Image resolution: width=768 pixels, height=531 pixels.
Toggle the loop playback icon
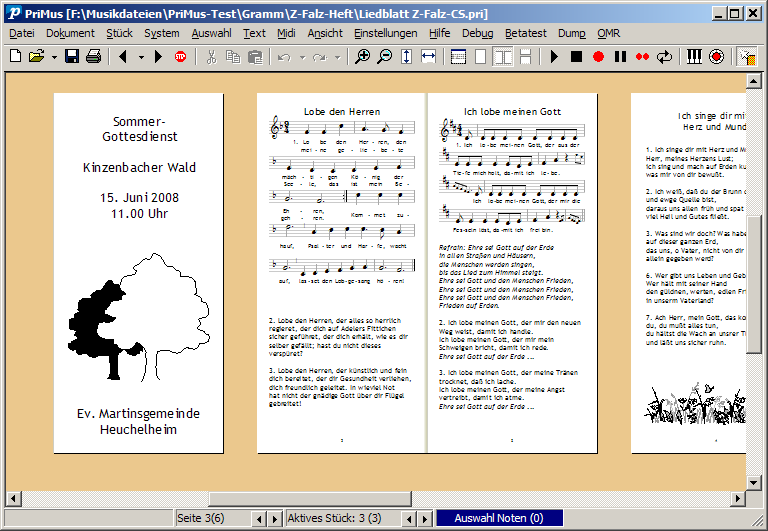(664, 57)
